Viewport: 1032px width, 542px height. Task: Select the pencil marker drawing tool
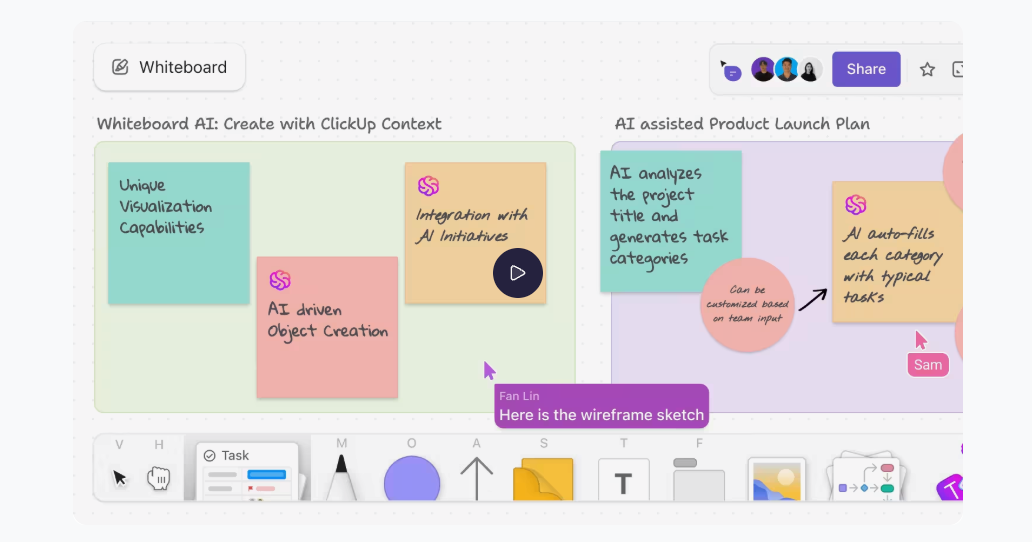click(x=341, y=478)
